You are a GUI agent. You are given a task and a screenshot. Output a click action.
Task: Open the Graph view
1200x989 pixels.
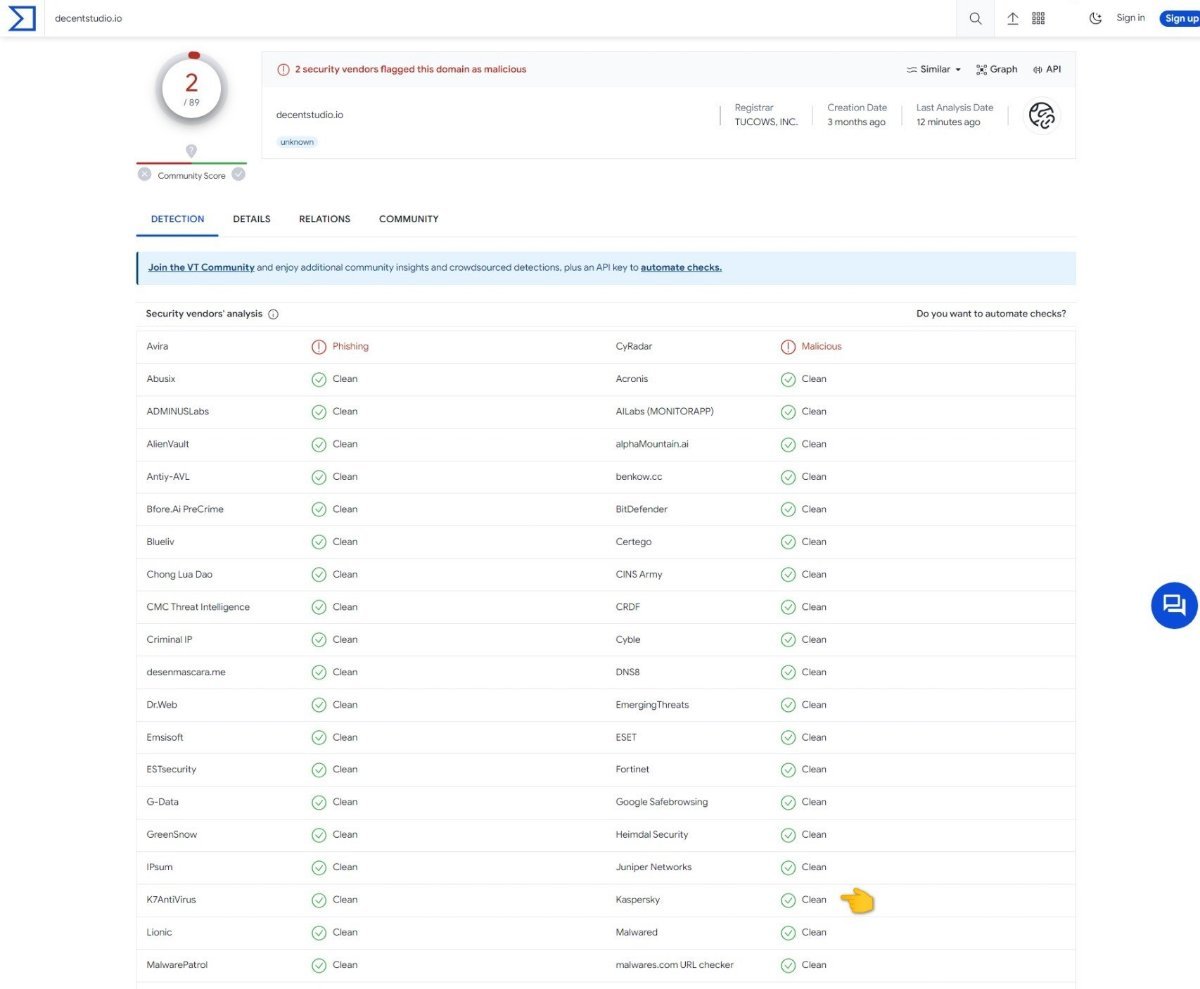[x=997, y=69]
